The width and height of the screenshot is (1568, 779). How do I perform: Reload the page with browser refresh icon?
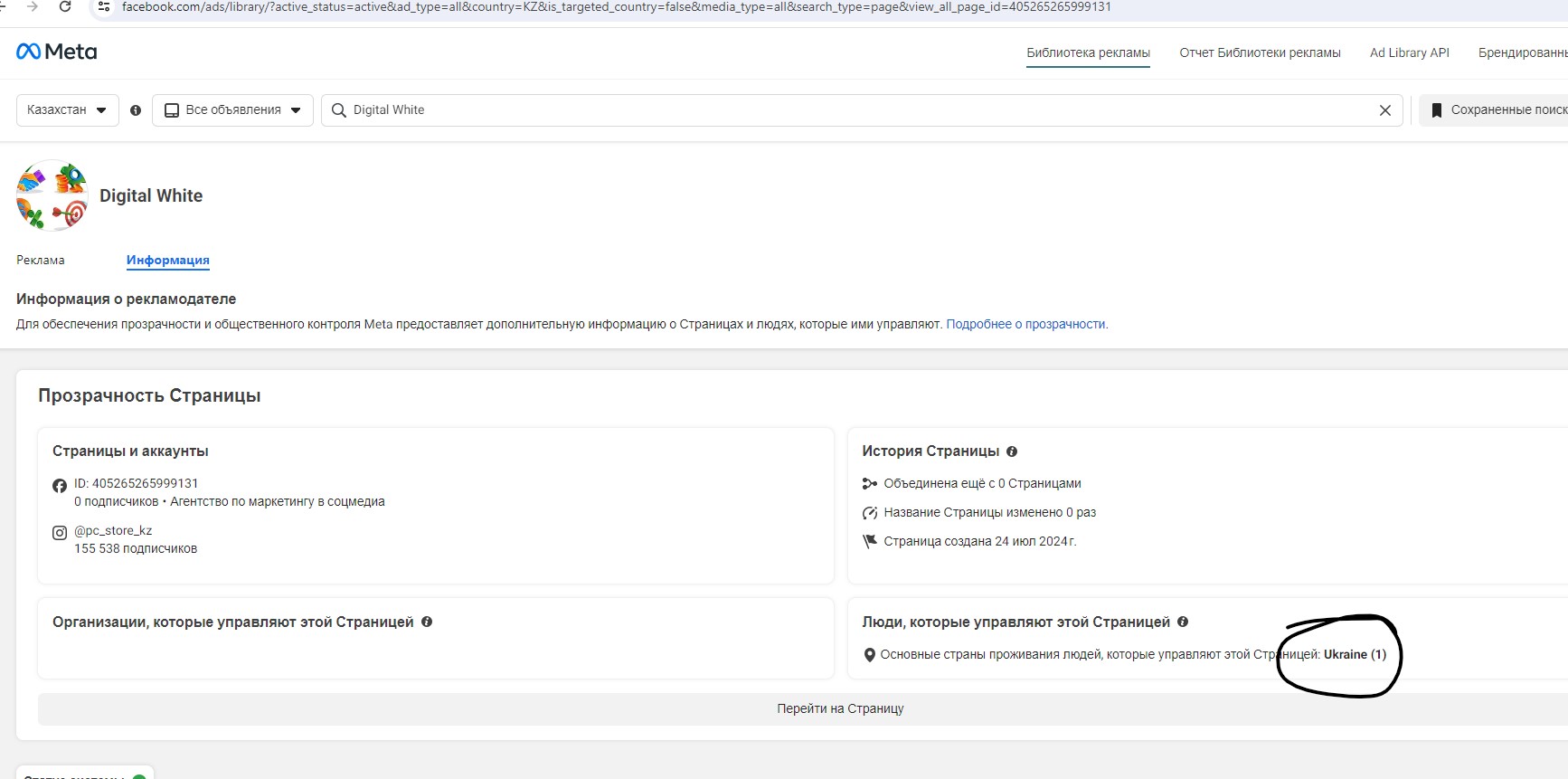[65, 6]
